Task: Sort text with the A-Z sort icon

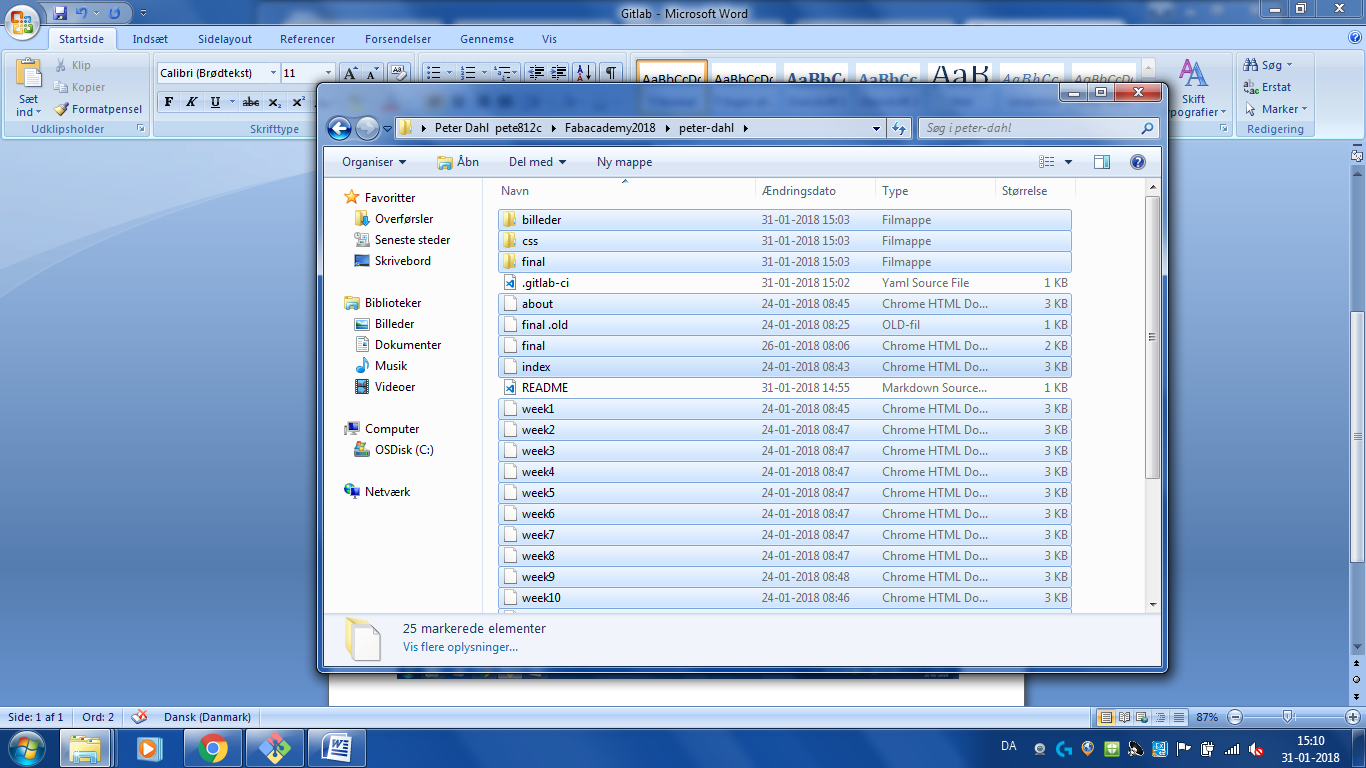Action: [x=584, y=73]
